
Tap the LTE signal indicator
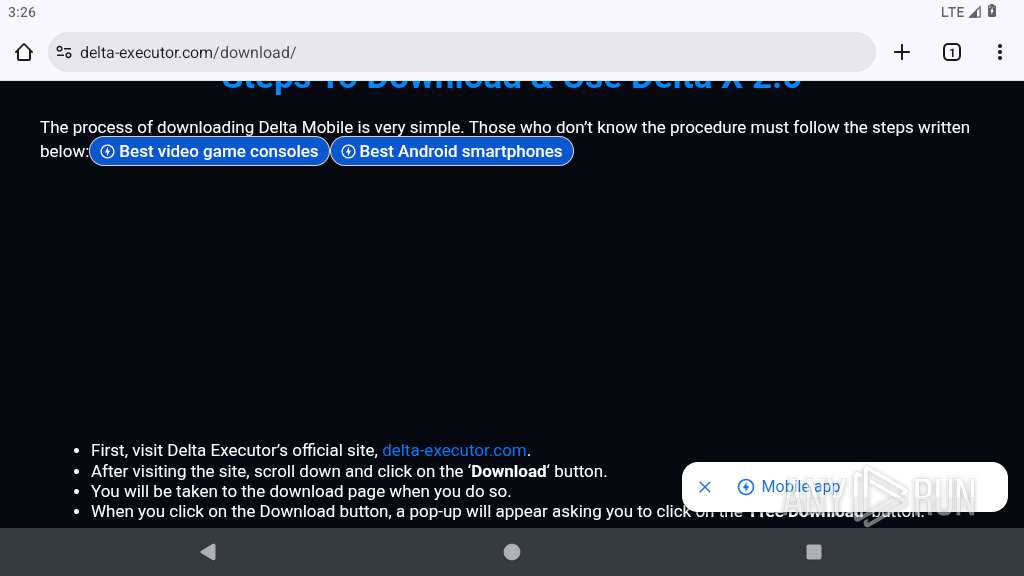click(x=961, y=12)
